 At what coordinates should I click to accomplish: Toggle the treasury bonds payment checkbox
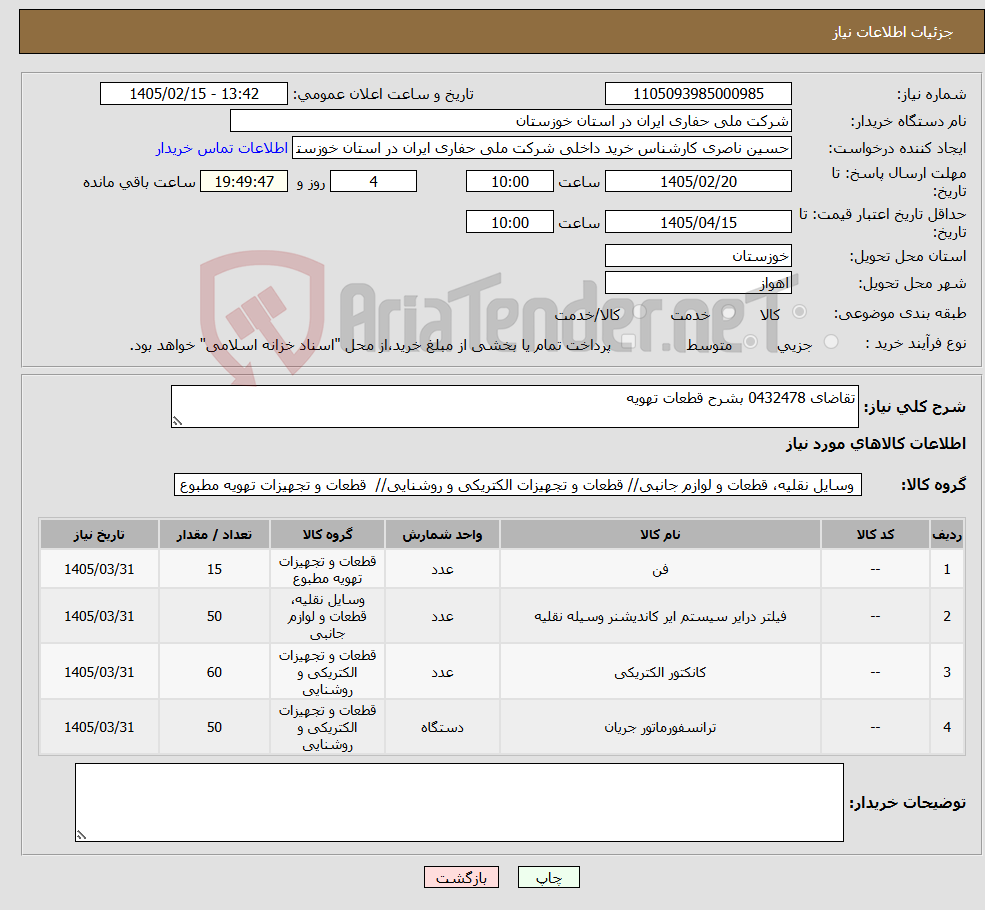point(628,342)
